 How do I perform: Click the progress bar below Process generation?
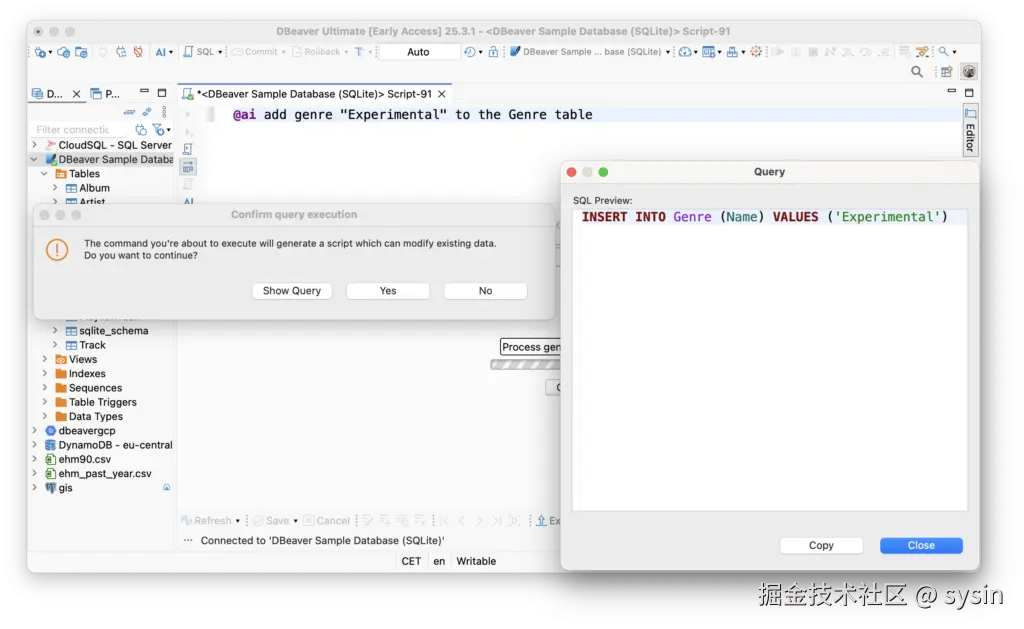point(526,364)
